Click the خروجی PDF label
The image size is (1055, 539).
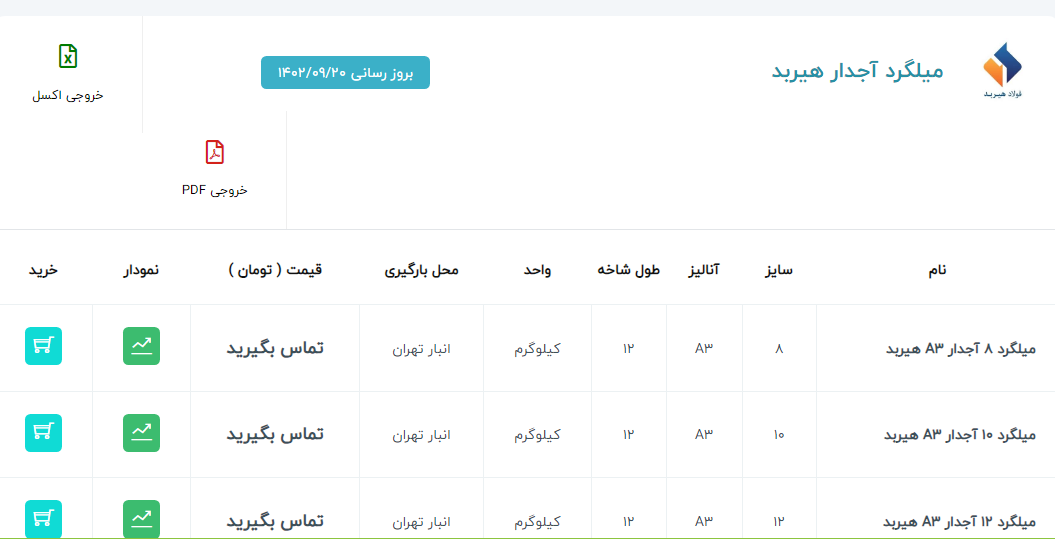tap(215, 190)
